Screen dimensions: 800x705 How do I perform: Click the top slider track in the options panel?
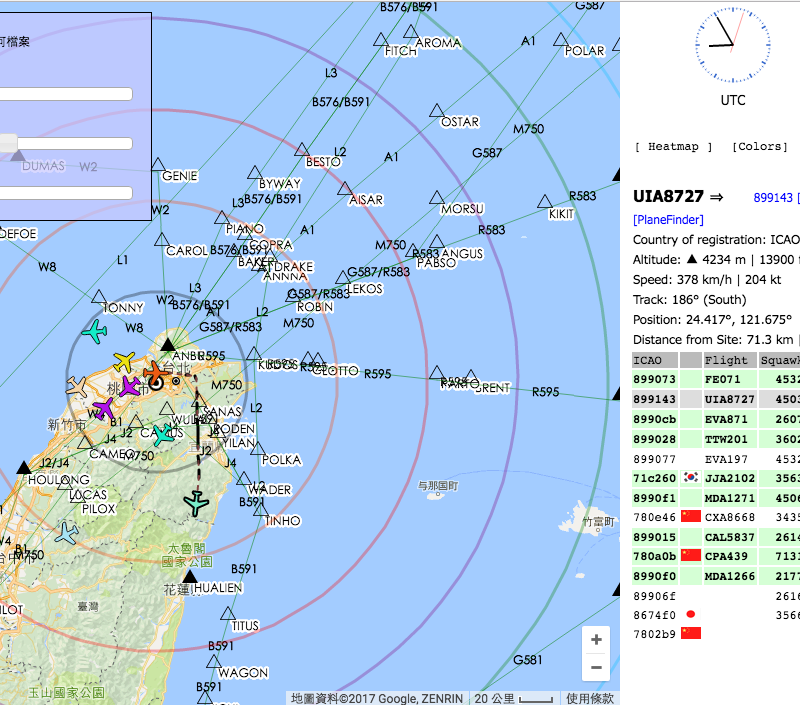66,94
